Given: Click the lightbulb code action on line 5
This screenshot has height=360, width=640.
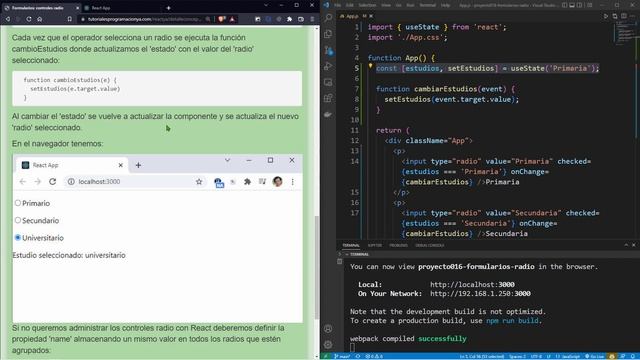Looking at the screenshot, I should tap(371, 65).
